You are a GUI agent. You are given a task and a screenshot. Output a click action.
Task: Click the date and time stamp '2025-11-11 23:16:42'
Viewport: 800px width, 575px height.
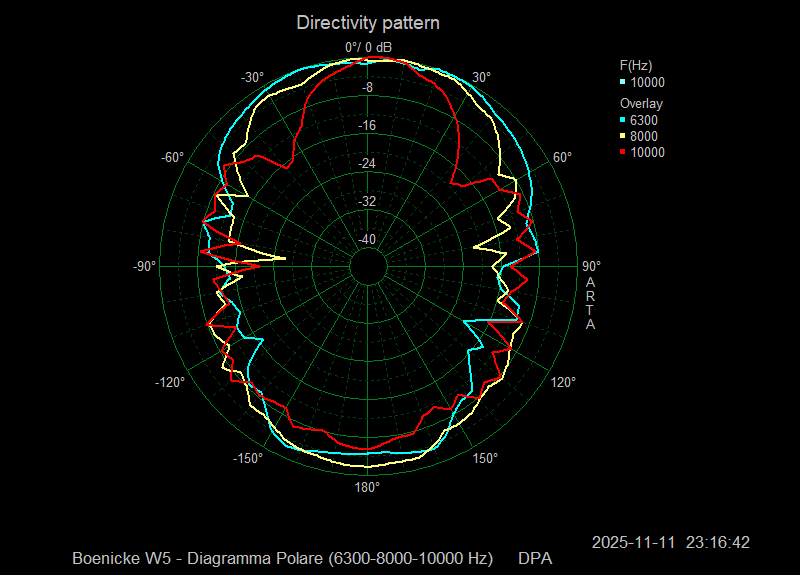670,542
